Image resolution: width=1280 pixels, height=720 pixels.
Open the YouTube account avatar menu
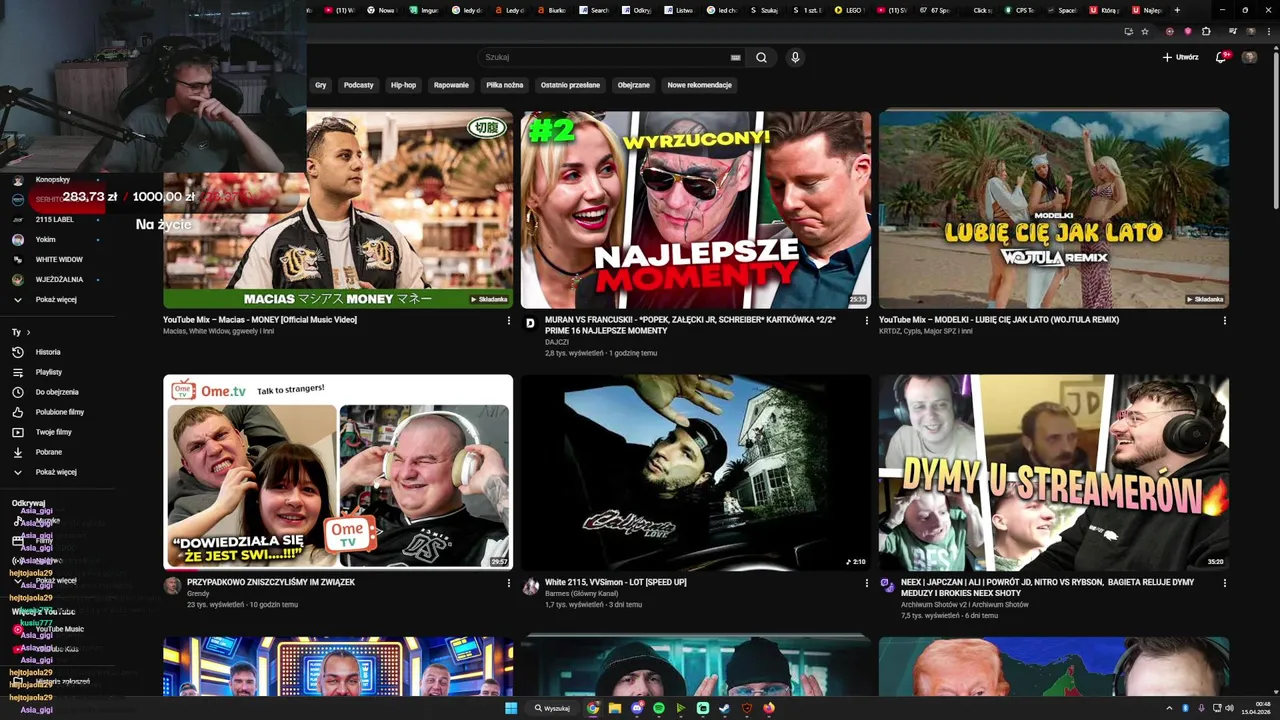[1249, 57]
